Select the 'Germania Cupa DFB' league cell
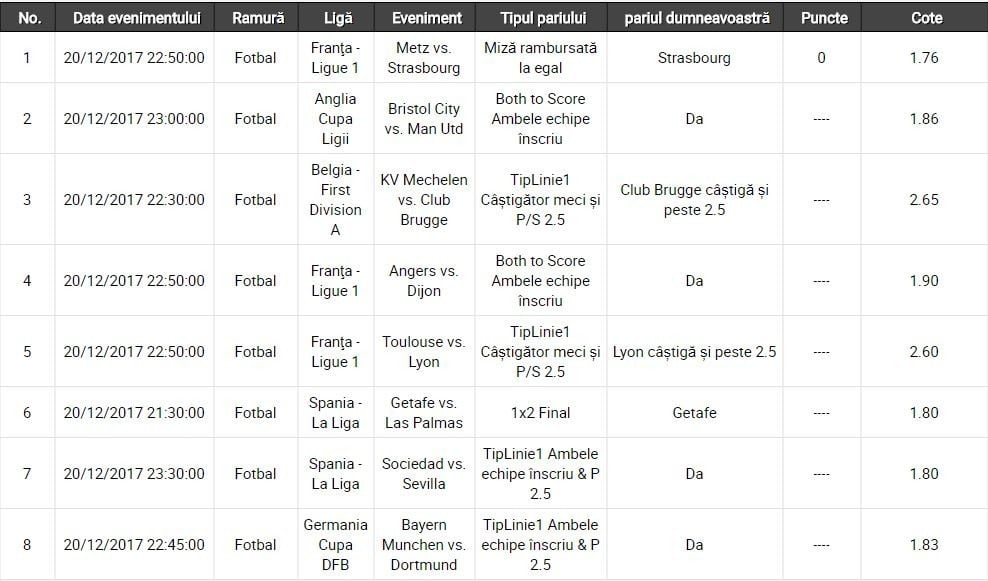 pos(336,545)
